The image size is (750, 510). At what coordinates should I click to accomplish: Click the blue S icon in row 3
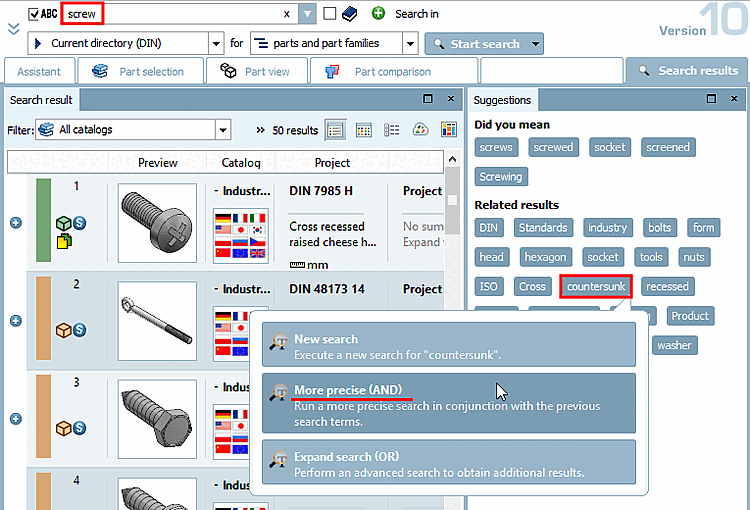(x=79, y=428)
